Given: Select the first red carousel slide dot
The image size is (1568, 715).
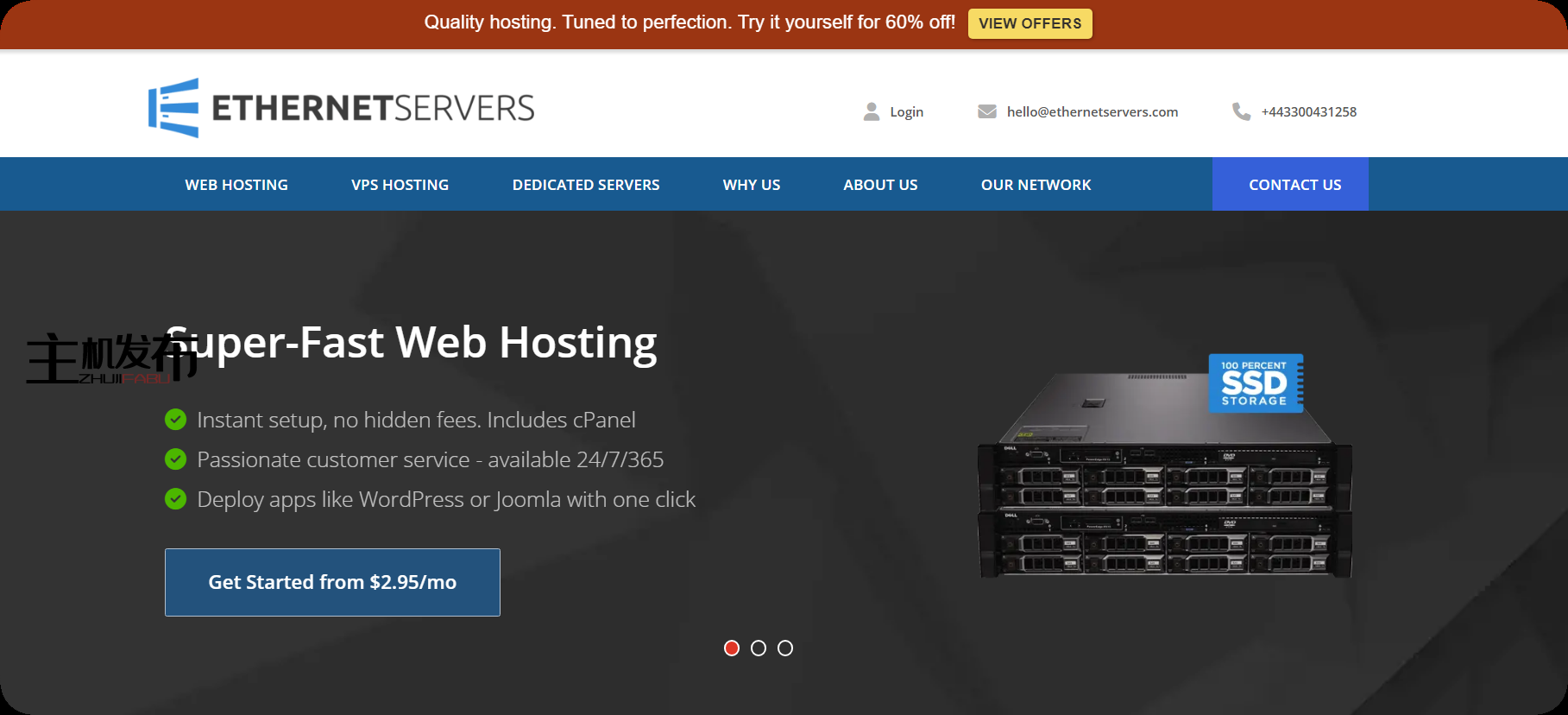Looking at the screenshot, I should (732, 648).
